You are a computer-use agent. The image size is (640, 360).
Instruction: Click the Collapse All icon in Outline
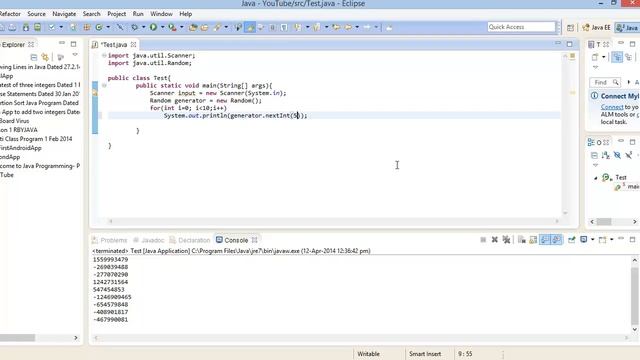(x=594, y=155)
